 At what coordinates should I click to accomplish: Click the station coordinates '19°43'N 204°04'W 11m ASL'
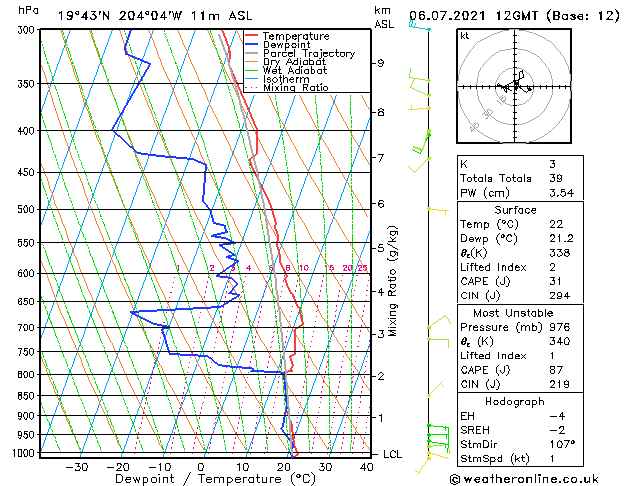[155, 16]
